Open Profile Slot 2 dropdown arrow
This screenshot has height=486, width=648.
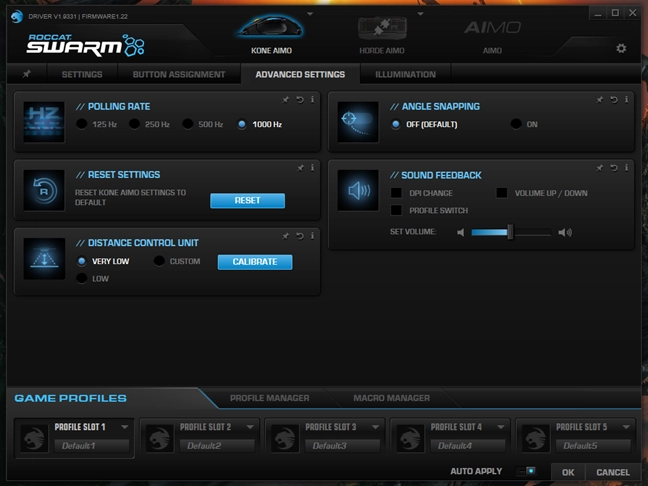click(x=250, y=427)
